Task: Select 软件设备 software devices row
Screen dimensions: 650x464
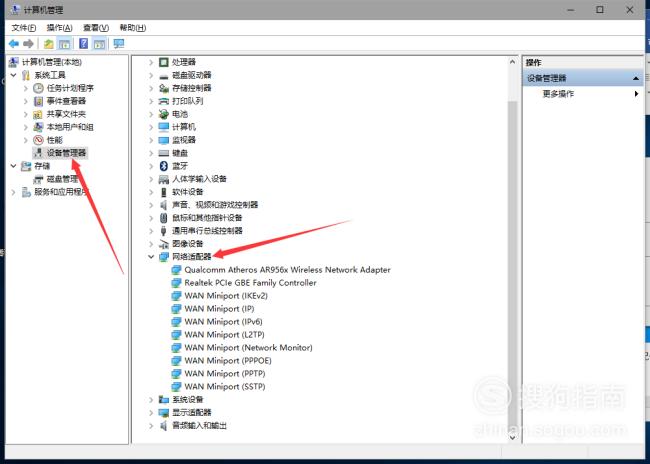Action: coord(187,192)
